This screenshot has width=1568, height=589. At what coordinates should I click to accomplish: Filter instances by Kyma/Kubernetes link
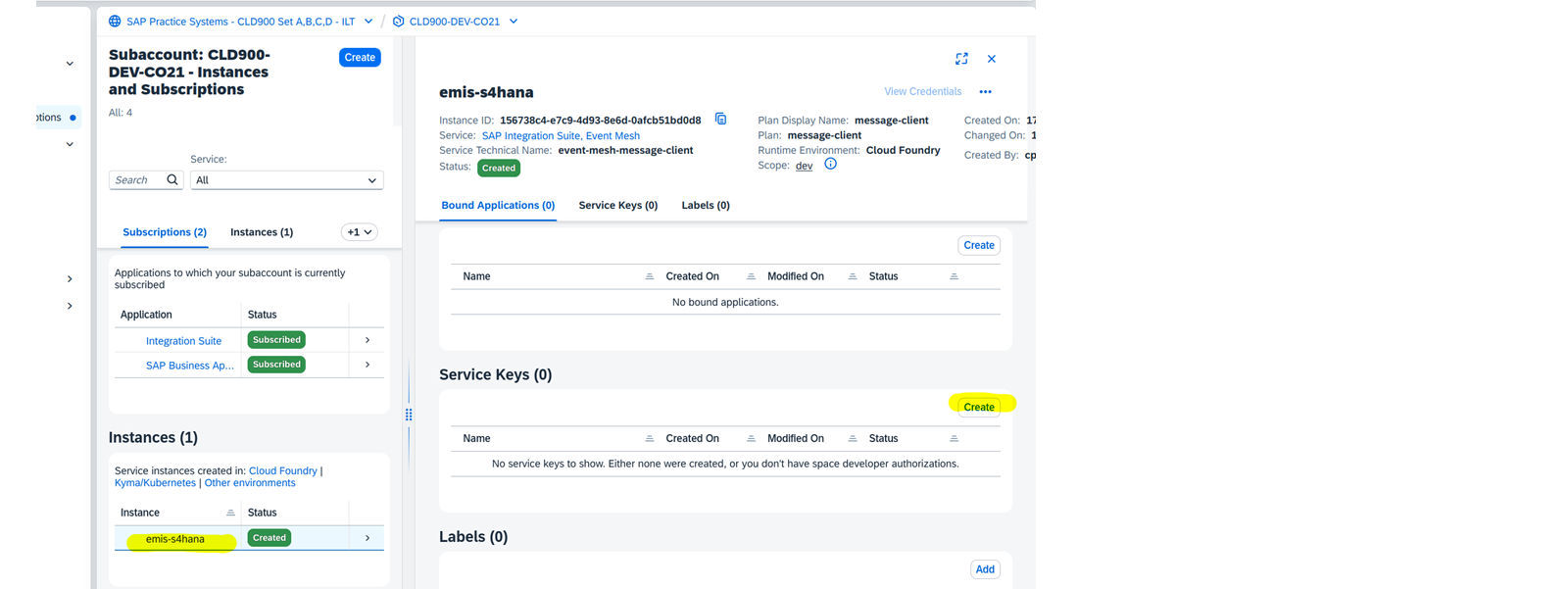[155, 483]
